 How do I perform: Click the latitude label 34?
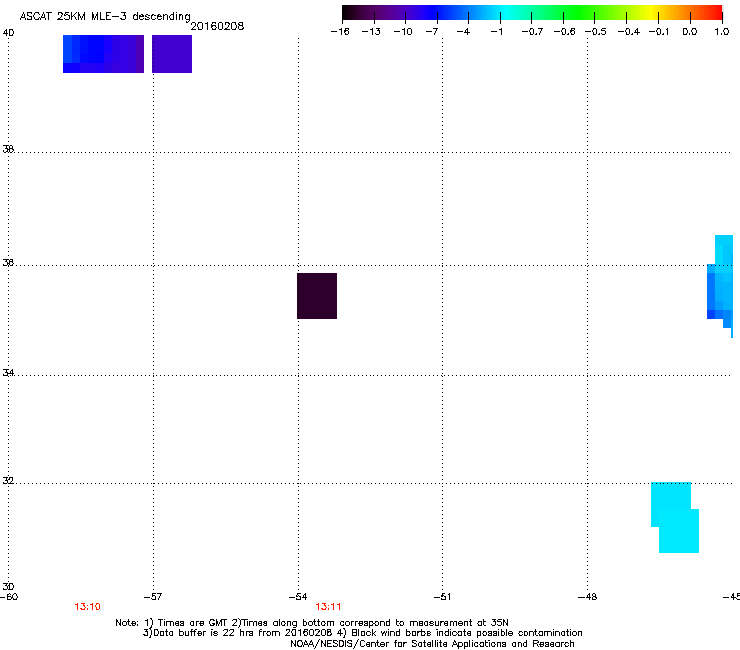8,373
